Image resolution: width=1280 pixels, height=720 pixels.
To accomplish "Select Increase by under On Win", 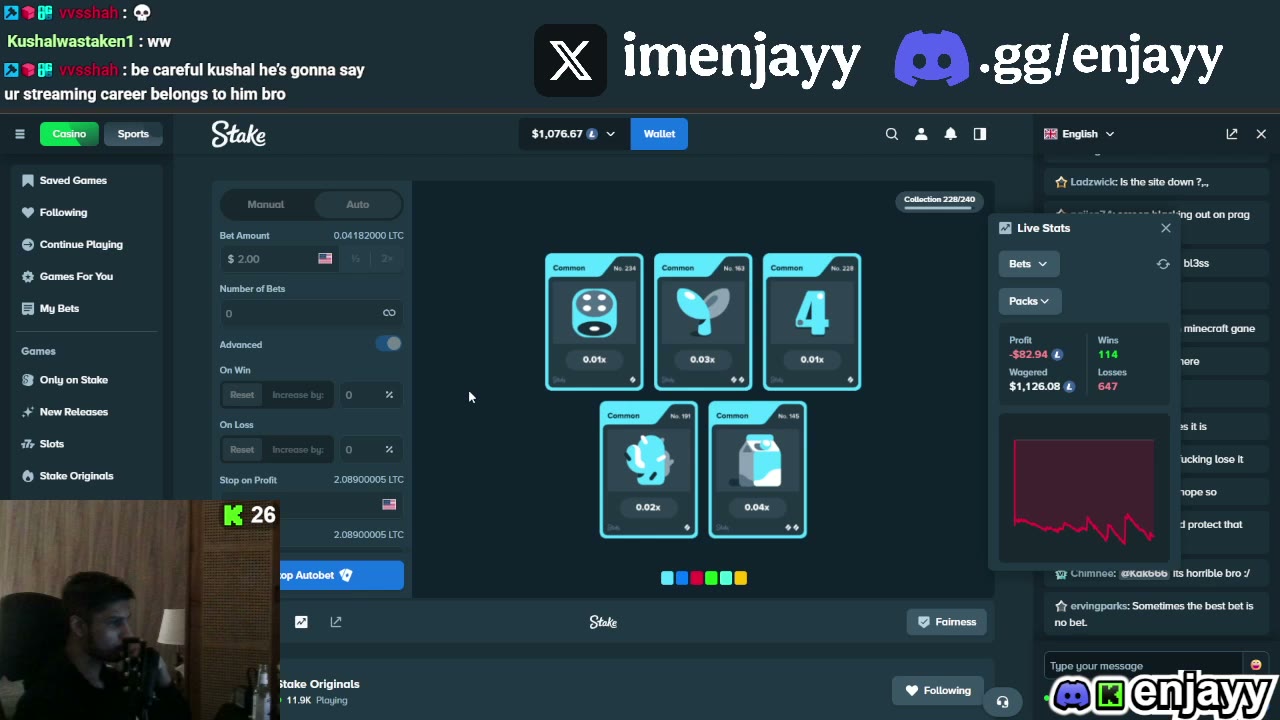I will tap(298, 395).
